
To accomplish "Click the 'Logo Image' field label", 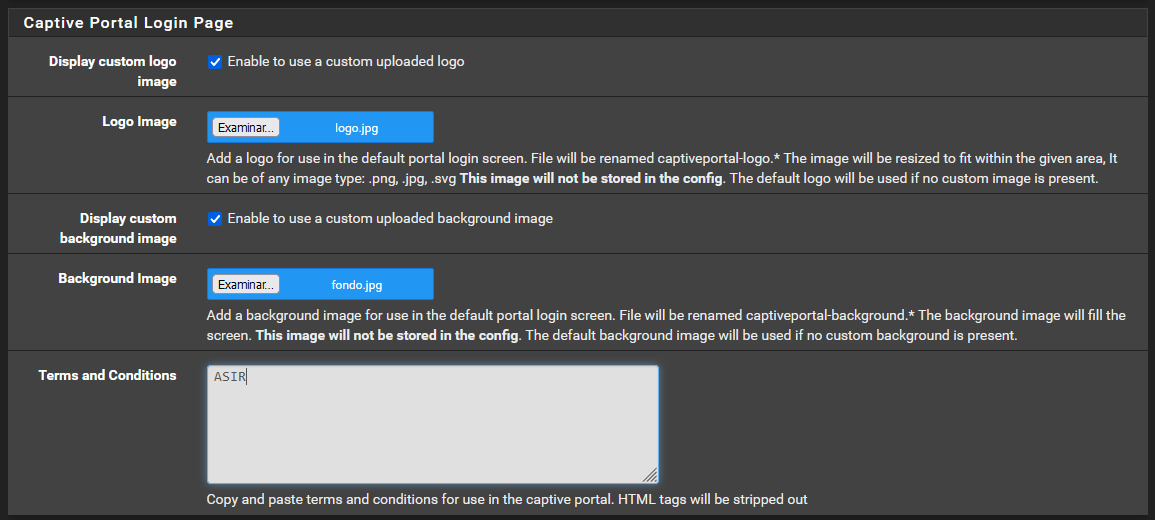I will coord(139,122).
